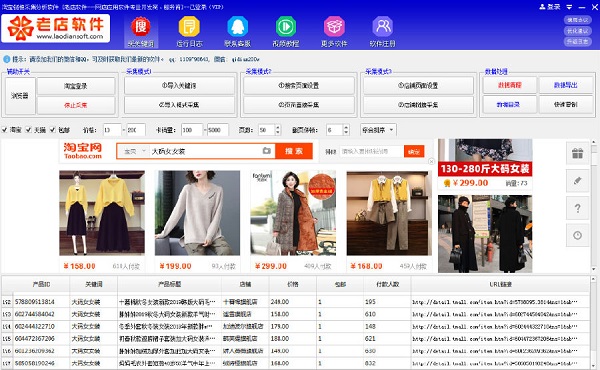The height and width of the screenshot is (370, 600).
Task: Expand the 综合排序 sort dropdown
Action: tap(378, 130)
